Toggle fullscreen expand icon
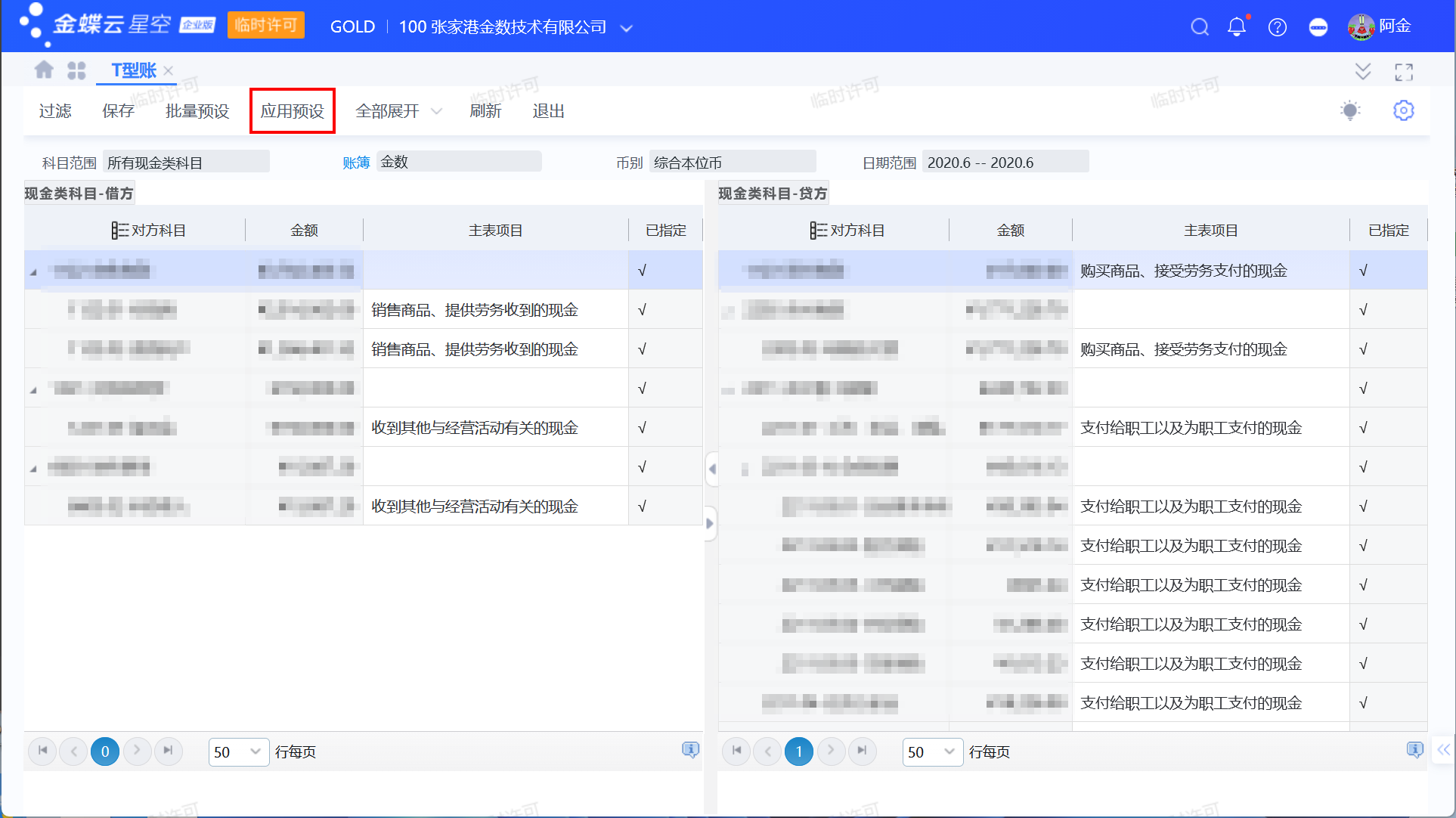 click(1403, 72)
